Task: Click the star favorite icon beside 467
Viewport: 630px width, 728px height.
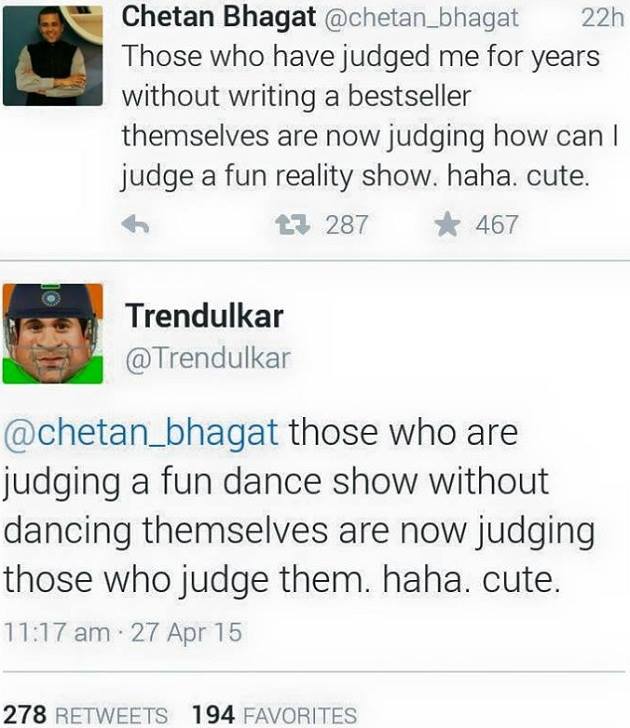Action: tap(447, 224)
